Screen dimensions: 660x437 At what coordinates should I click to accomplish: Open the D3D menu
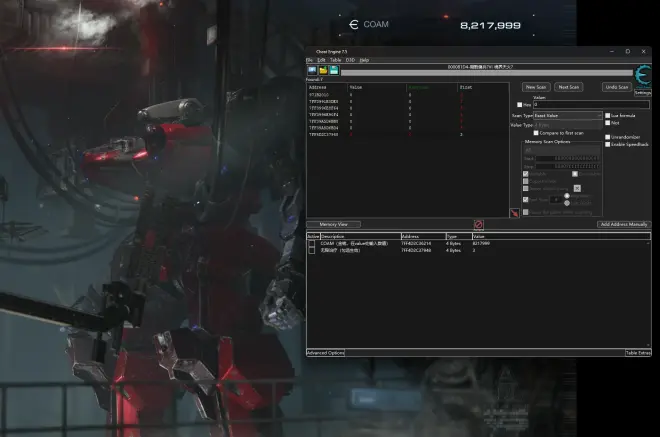coord(350,60)
